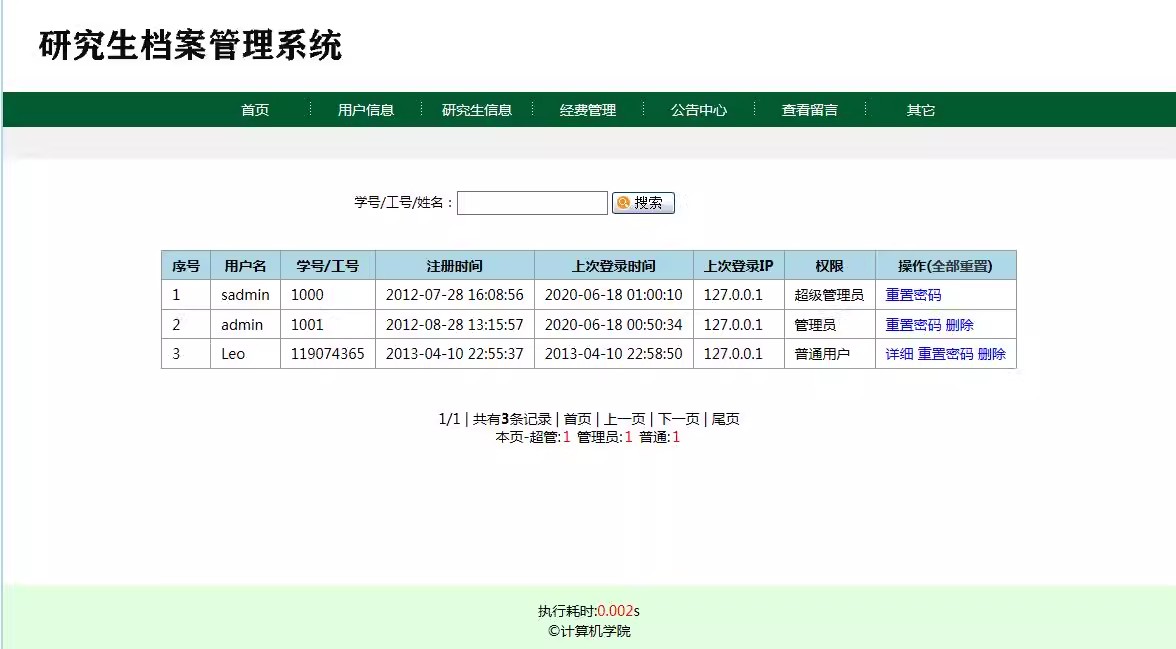Click the 119074365 student number cell
Image resolution: width=1176 pixels, height=649 pixels.
pyautogui.click(x=328, y=354)
